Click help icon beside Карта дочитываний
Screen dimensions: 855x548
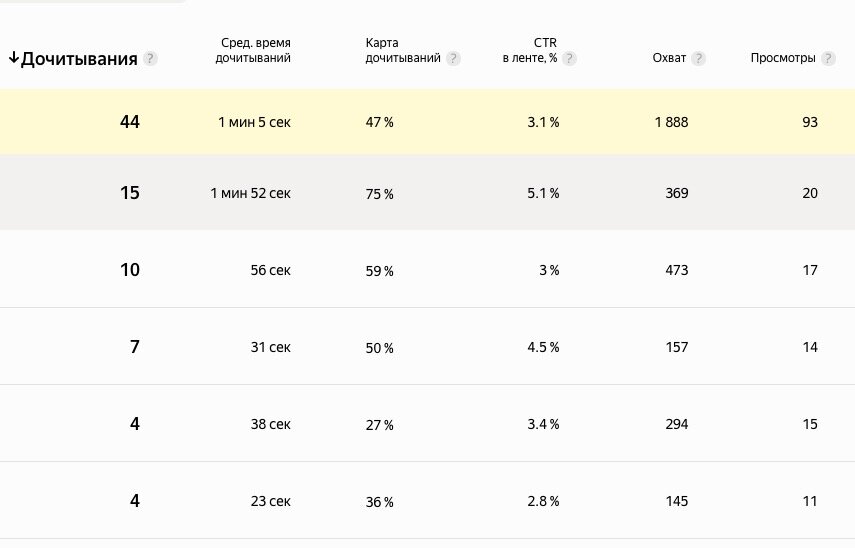tap(454, 59)
